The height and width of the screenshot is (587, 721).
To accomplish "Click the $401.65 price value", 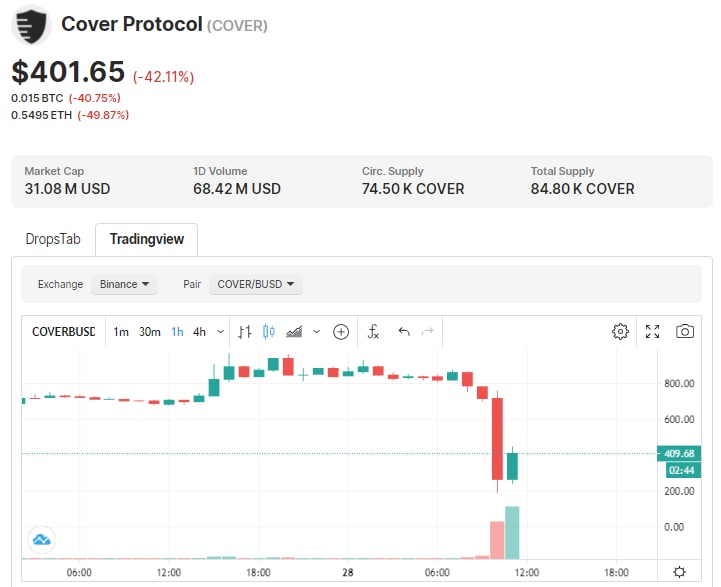I will click(68, 72).
